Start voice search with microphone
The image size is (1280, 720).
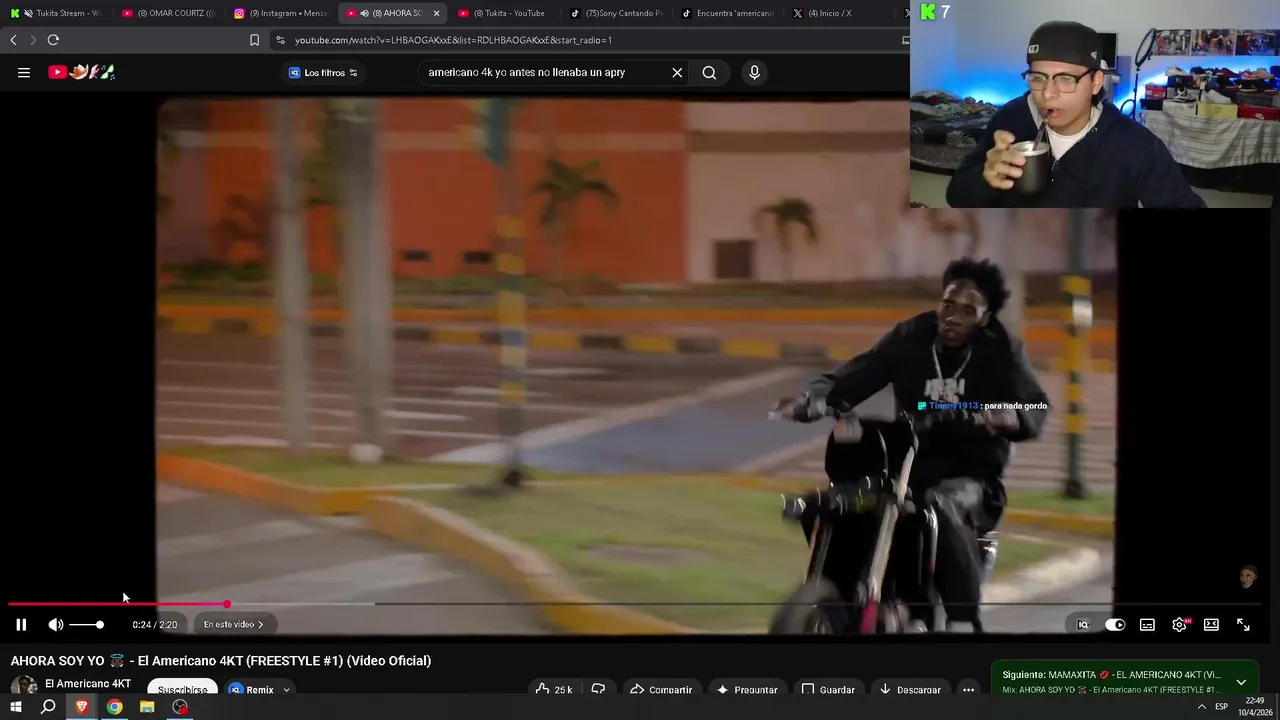754,72
